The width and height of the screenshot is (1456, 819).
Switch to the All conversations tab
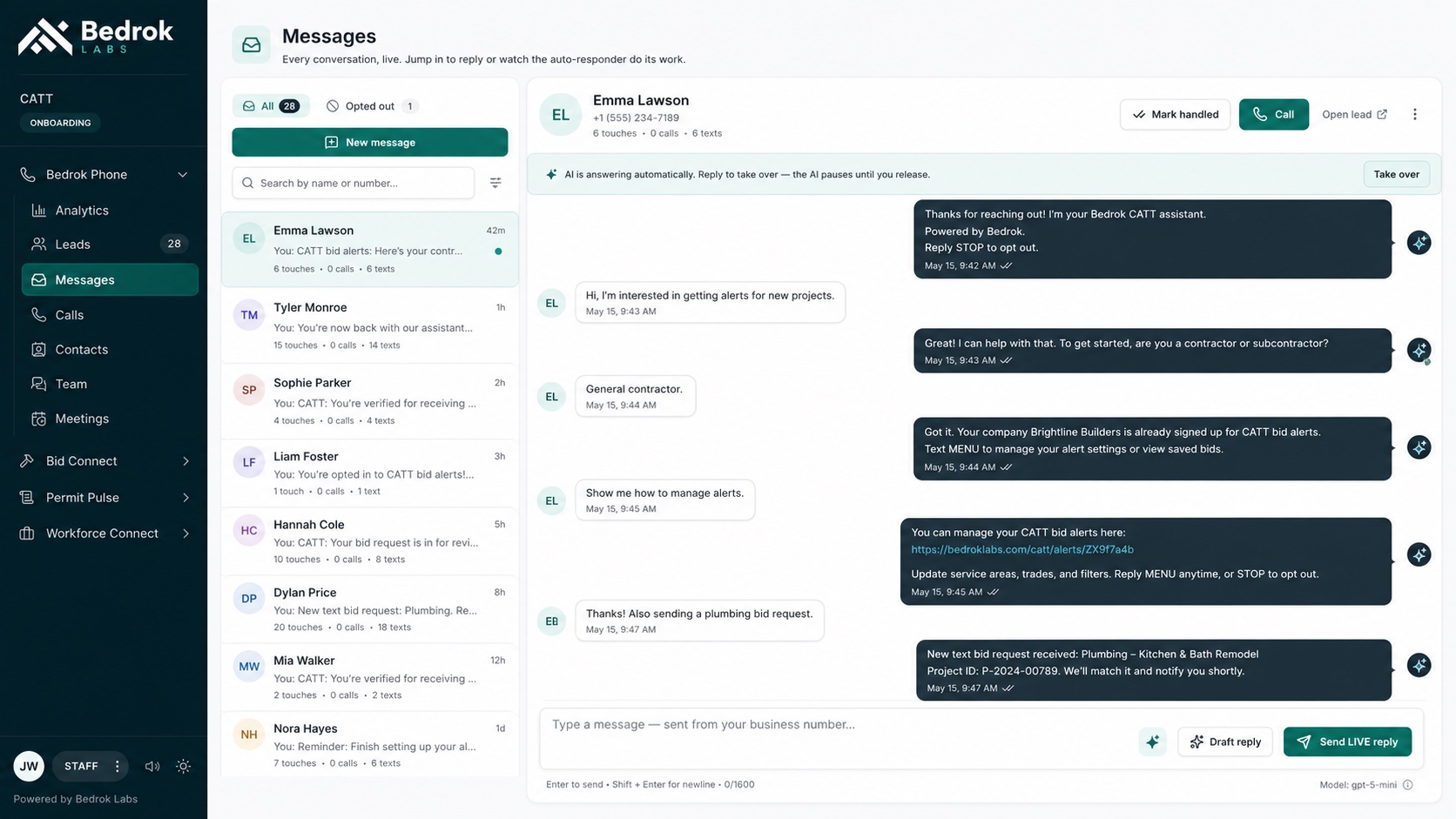(x=271, y=106)
